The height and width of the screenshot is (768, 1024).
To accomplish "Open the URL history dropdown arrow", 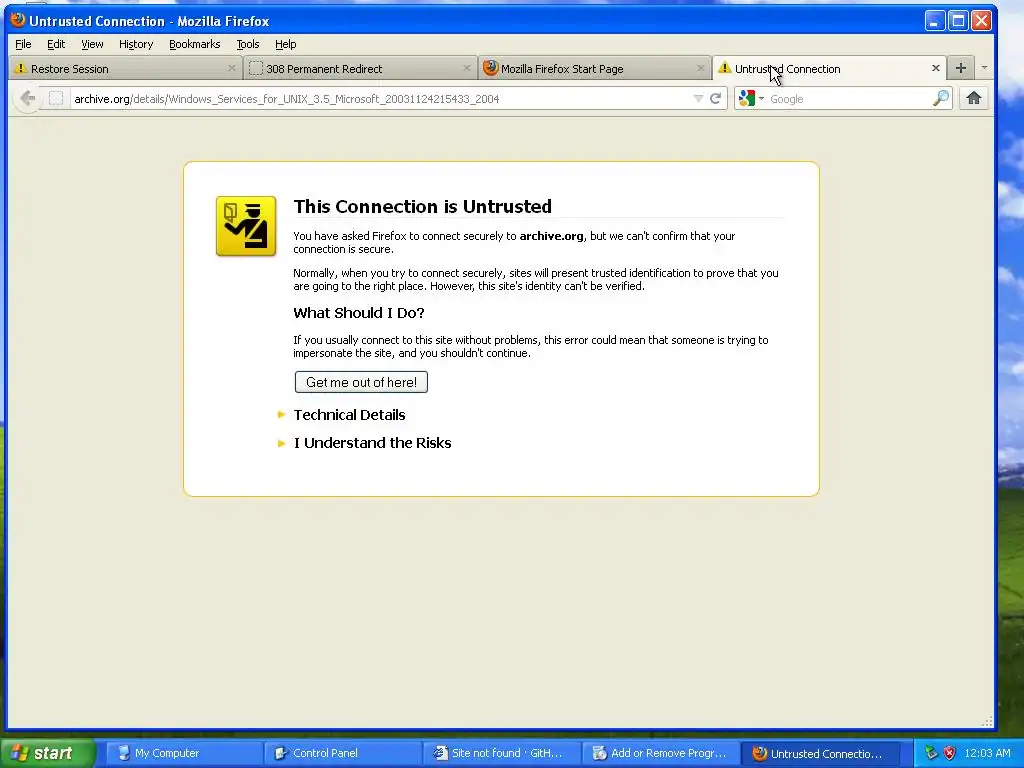I will 698,99.
